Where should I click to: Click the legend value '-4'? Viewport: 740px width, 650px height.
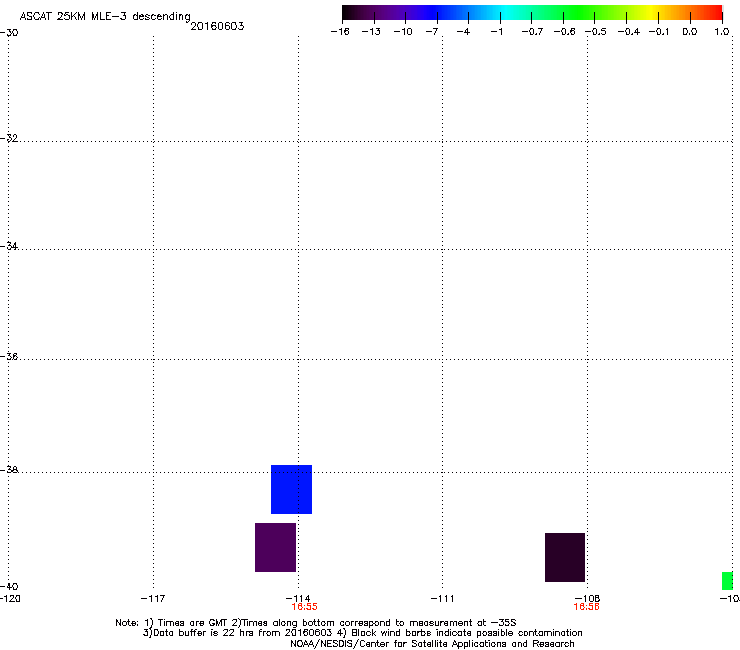click(463, 32)
